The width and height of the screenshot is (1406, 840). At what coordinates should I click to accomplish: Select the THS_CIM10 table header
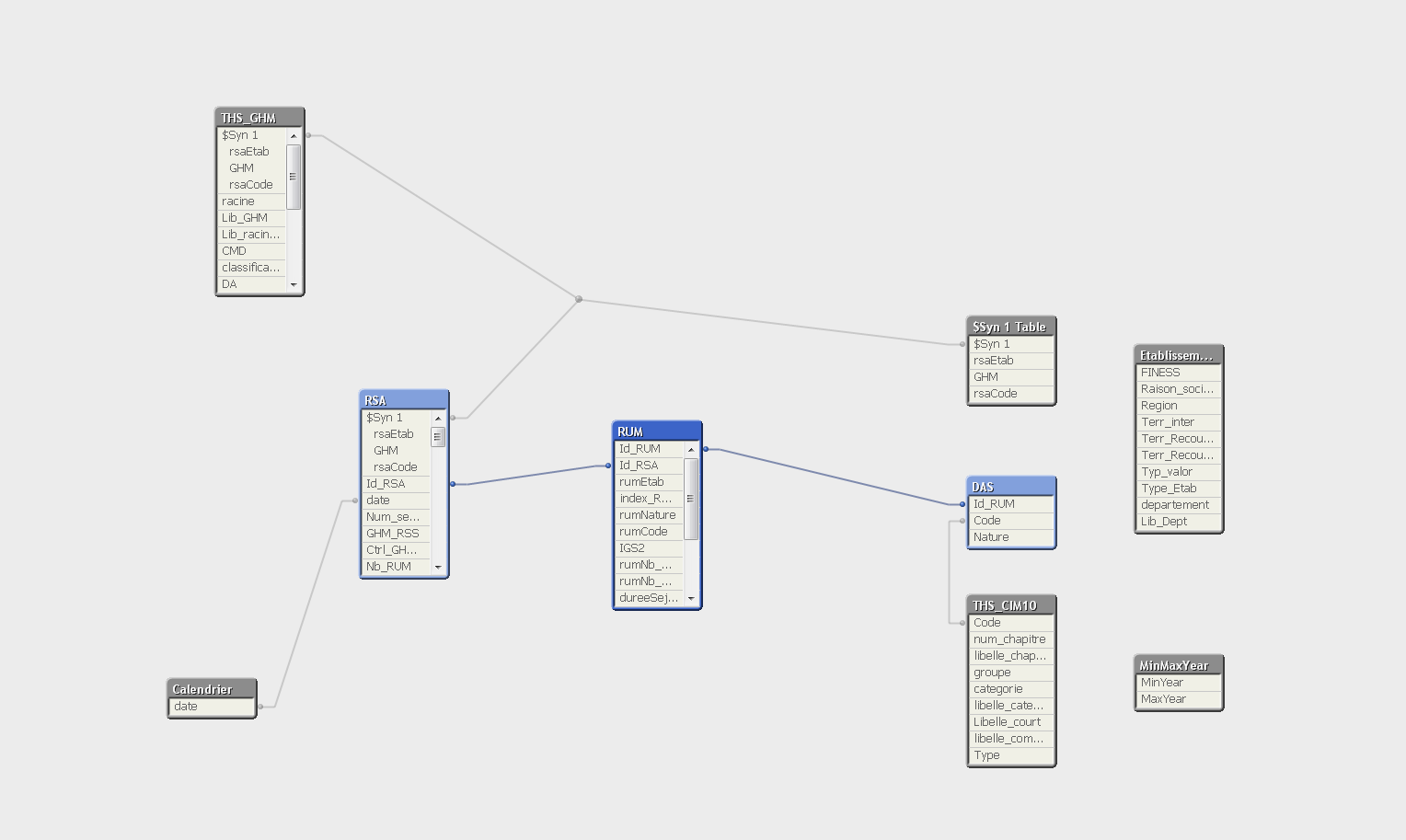1011,605
